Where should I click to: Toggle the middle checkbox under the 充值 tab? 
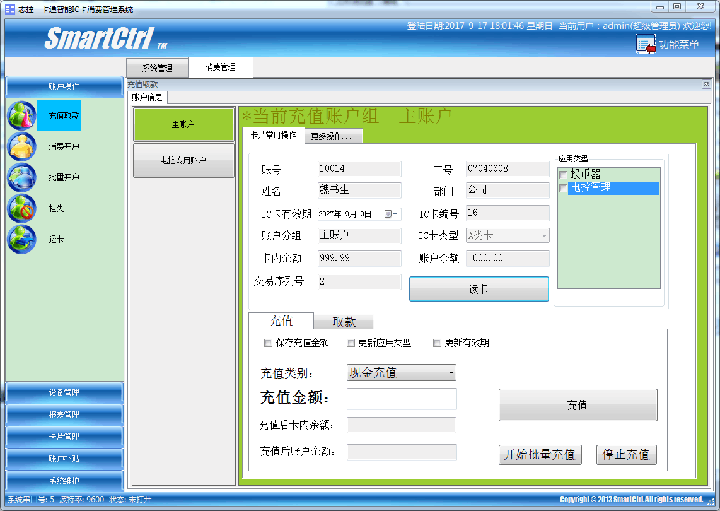[351, 343]
